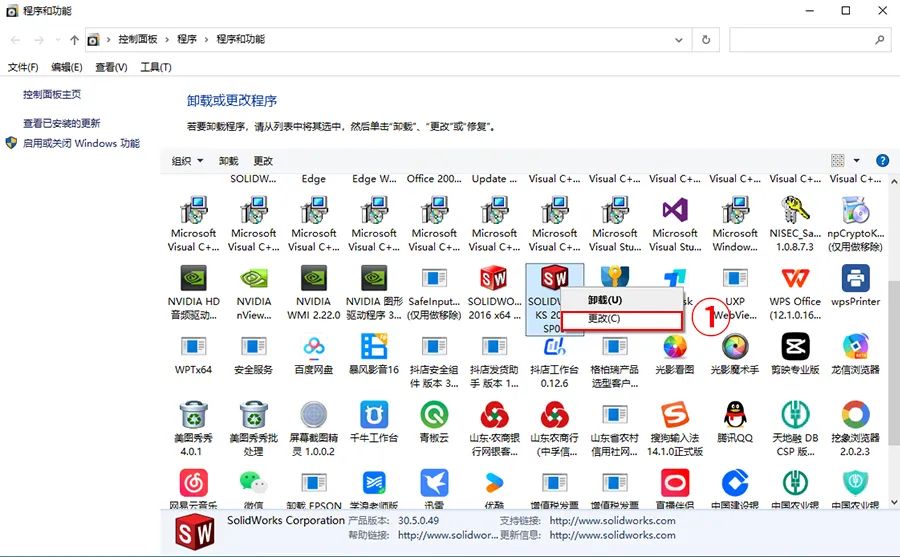Select the 挖象浏览器 2.0.2.3 icon
900x557 pixels.
pyautogui.click(x=855, y=415)
